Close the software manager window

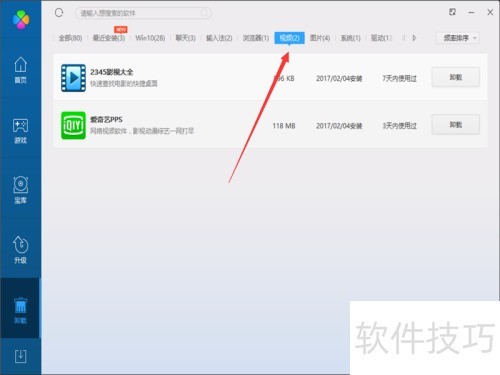point(490,12)
